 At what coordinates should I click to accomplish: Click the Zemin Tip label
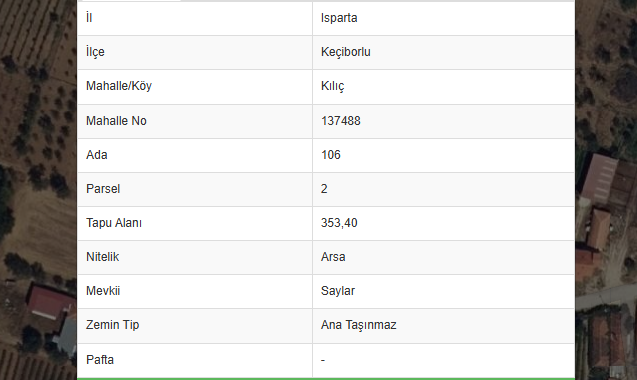[x=113, y=325]
